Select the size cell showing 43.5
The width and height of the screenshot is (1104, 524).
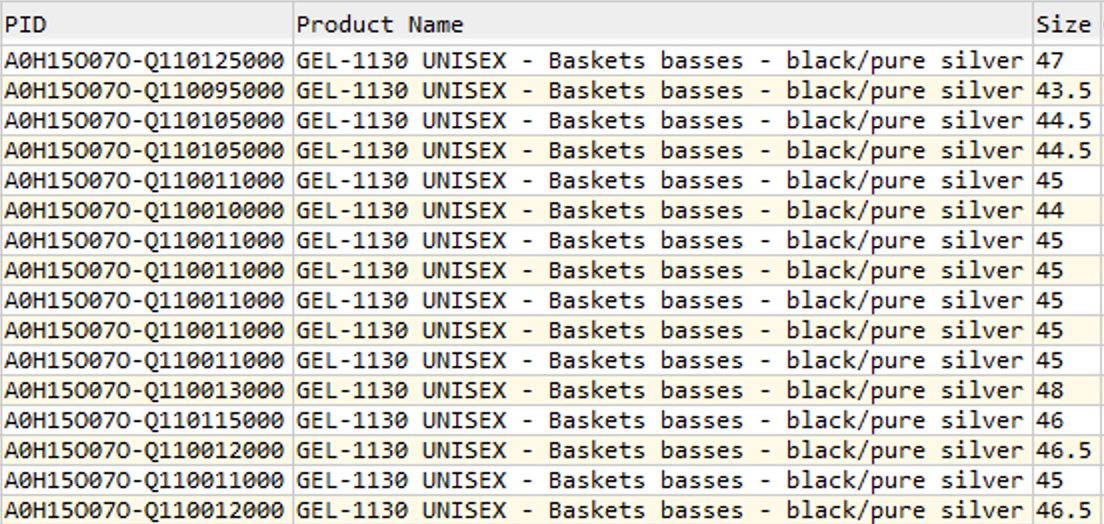1067,91
